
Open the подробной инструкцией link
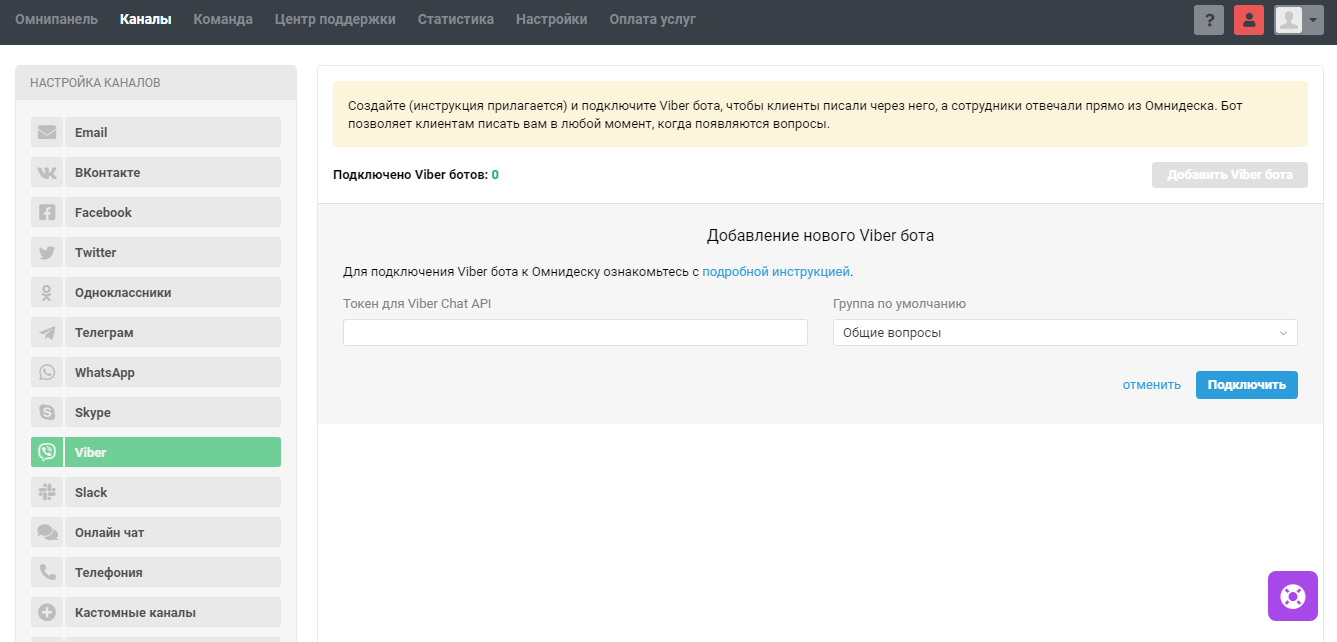[776, 271]
